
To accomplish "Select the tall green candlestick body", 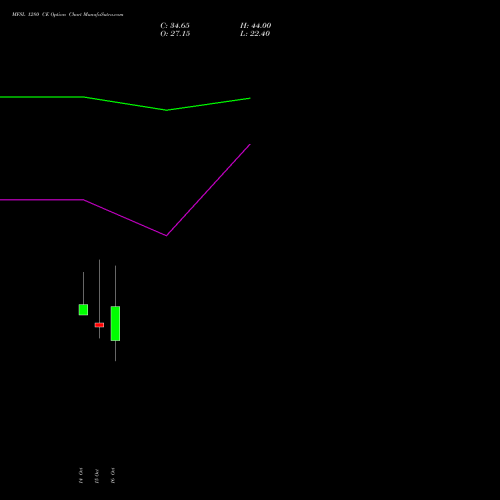I will (115, 323).
